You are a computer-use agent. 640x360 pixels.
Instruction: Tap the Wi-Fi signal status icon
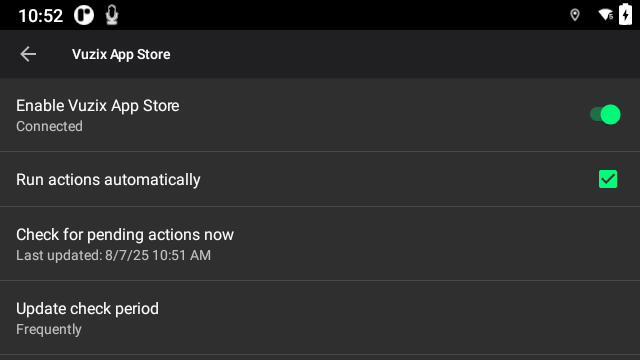coord(605,15)
